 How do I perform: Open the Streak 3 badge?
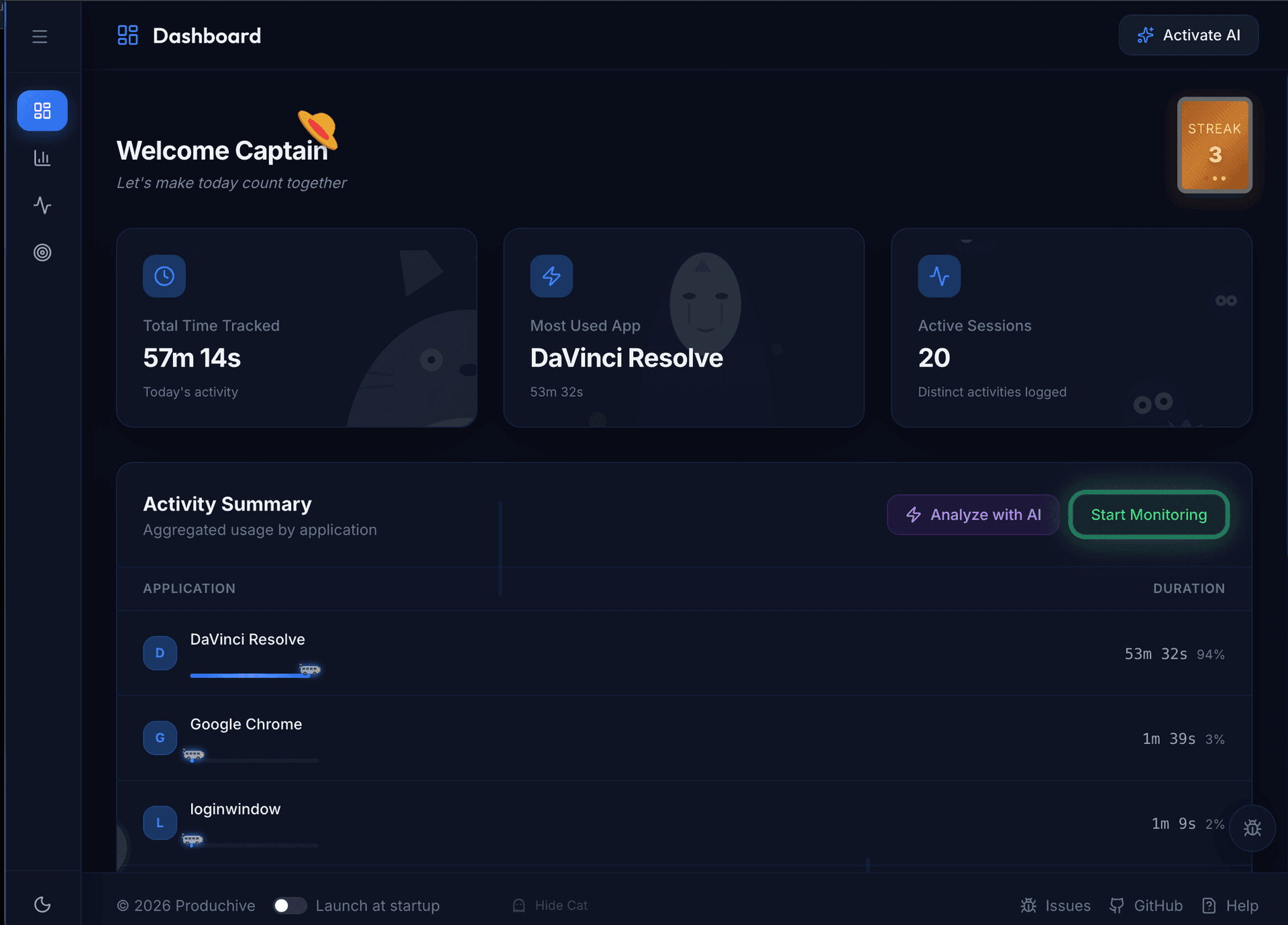click(x=1214, y=145)
